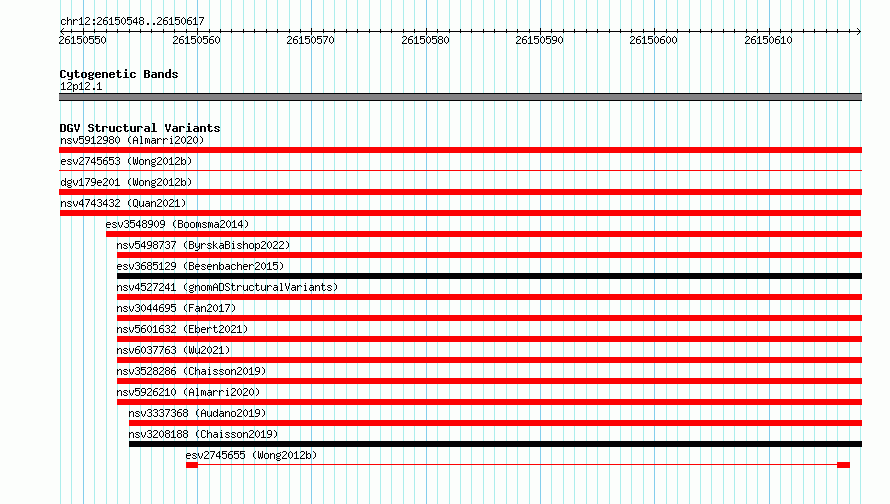This screenshot has height=504, width=890.
Task: Click ruler position 26150610
Action: tap(768, 40)
